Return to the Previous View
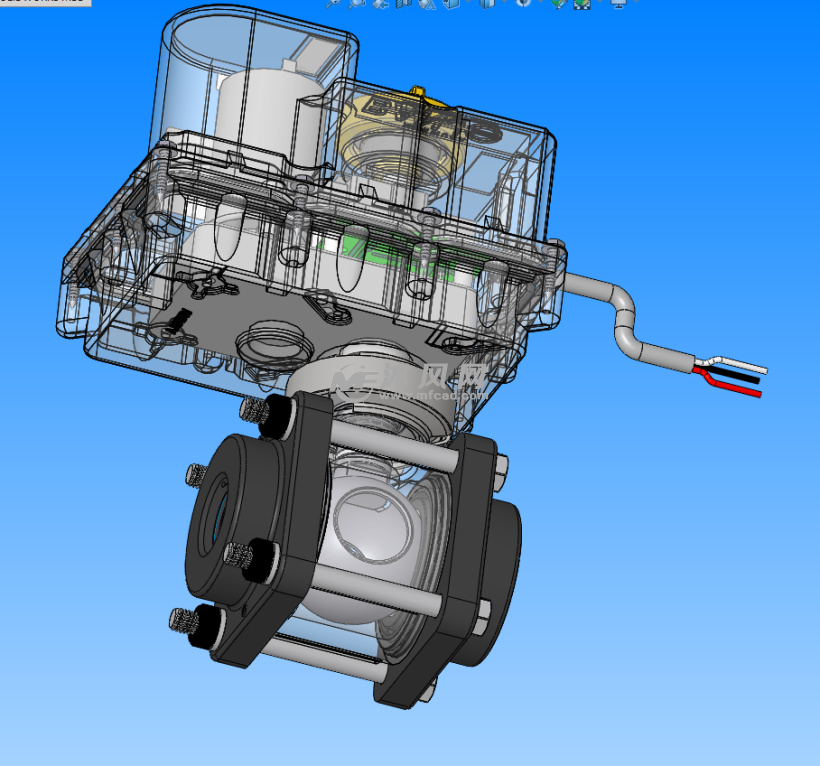This screenshot has height=766, width=820. 380,3
